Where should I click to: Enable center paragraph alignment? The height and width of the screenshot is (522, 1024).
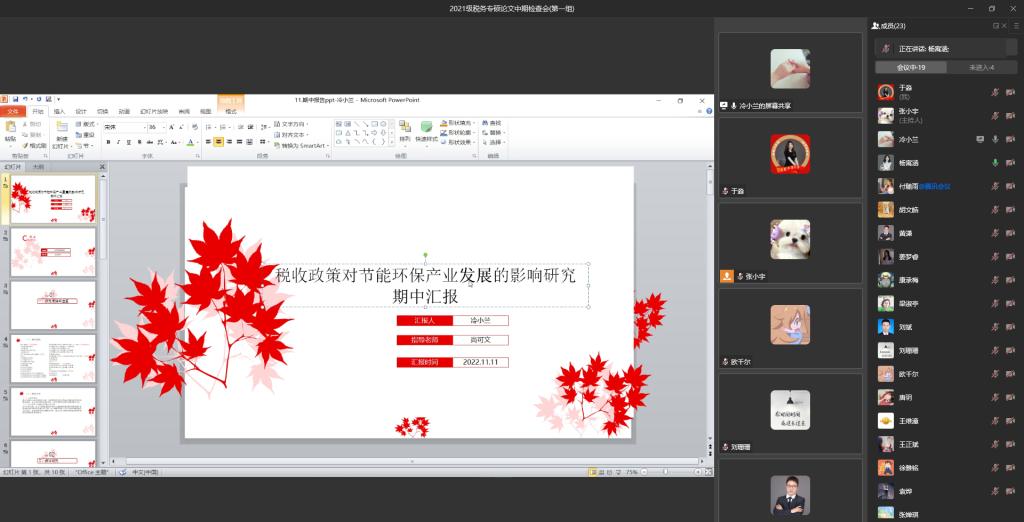pos(219,142)
